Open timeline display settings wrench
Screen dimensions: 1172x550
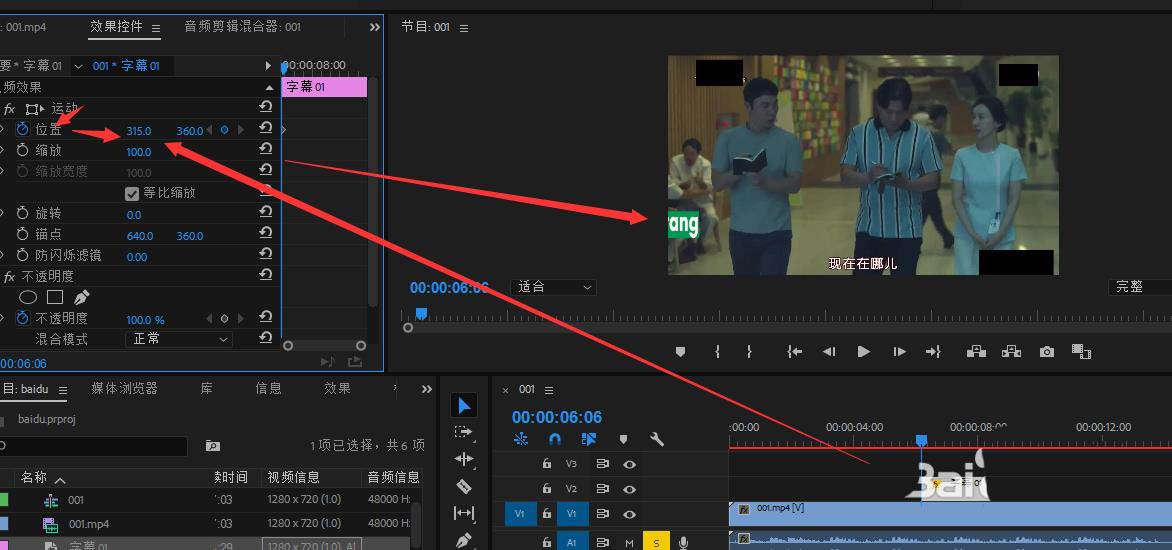click(x=657, y=439)
